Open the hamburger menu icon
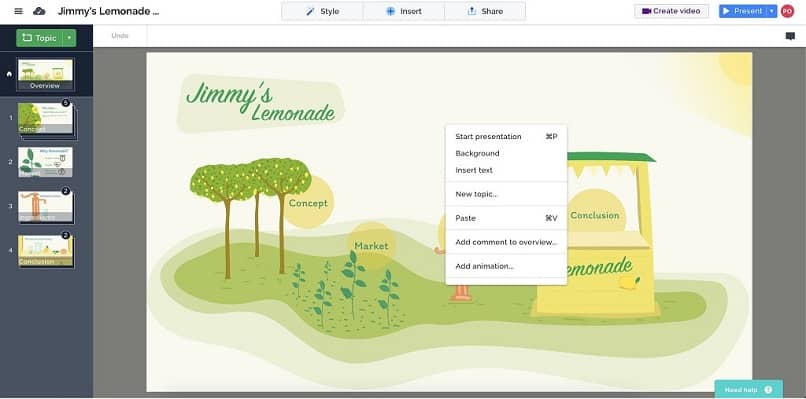 [19, 11]
